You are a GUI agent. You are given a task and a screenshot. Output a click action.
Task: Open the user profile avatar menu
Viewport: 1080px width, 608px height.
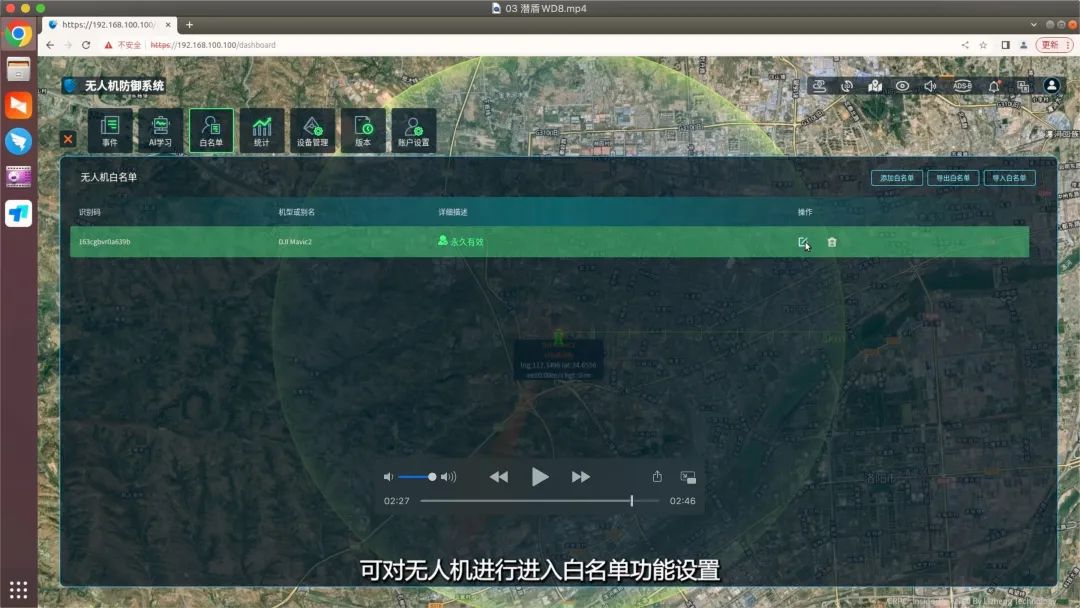[x=1051, y=86]
